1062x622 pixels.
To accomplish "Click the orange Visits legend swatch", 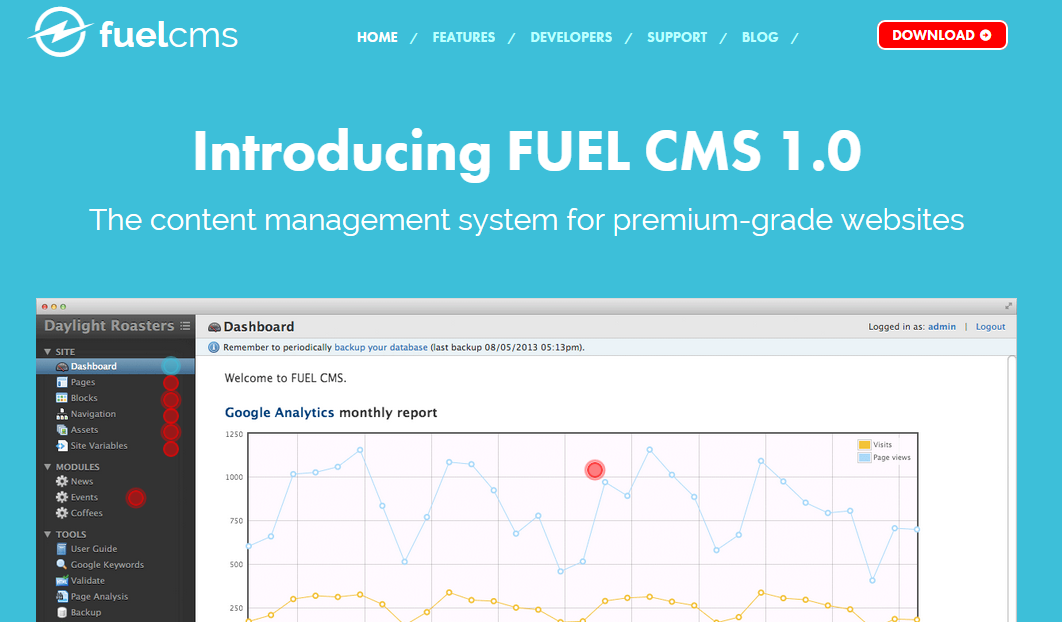I will 864,444.
